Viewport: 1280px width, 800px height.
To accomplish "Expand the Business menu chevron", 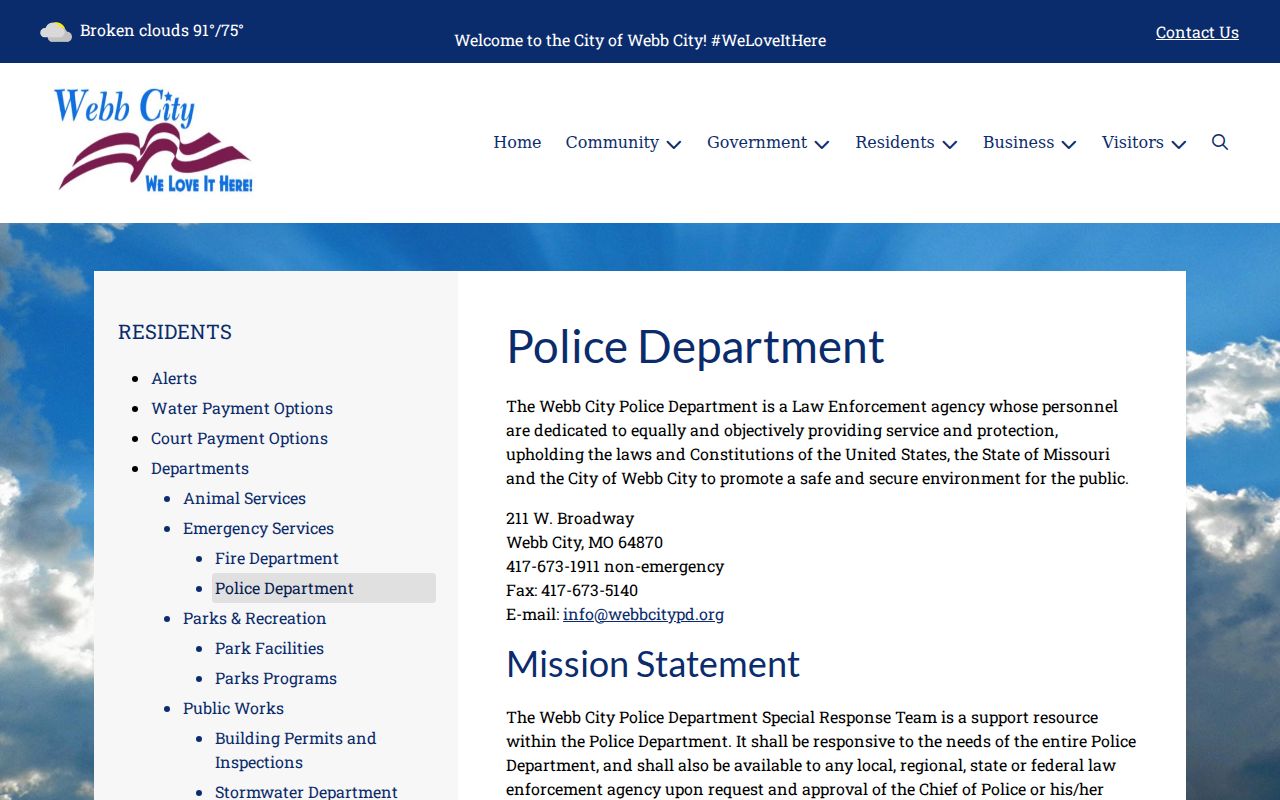I will (1069, 144).
